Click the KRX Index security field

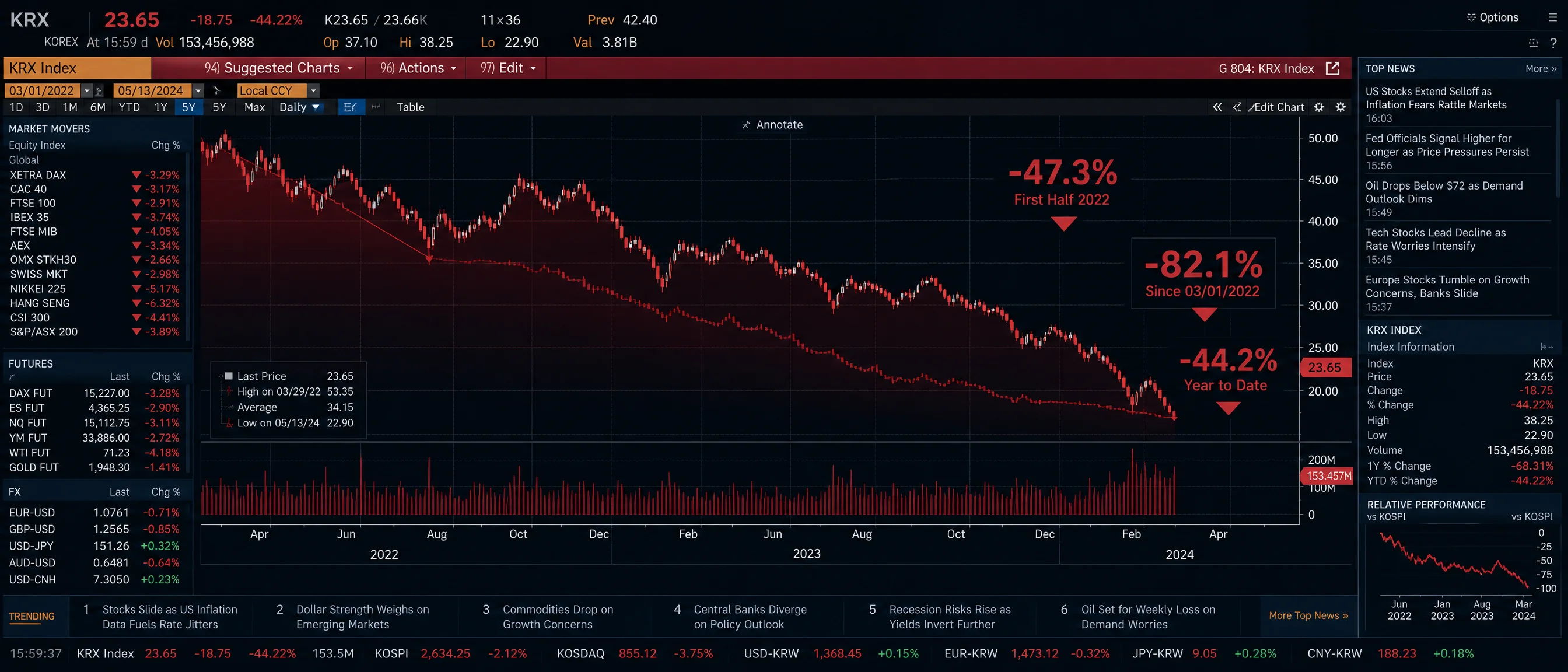click(x=78, y=68)
